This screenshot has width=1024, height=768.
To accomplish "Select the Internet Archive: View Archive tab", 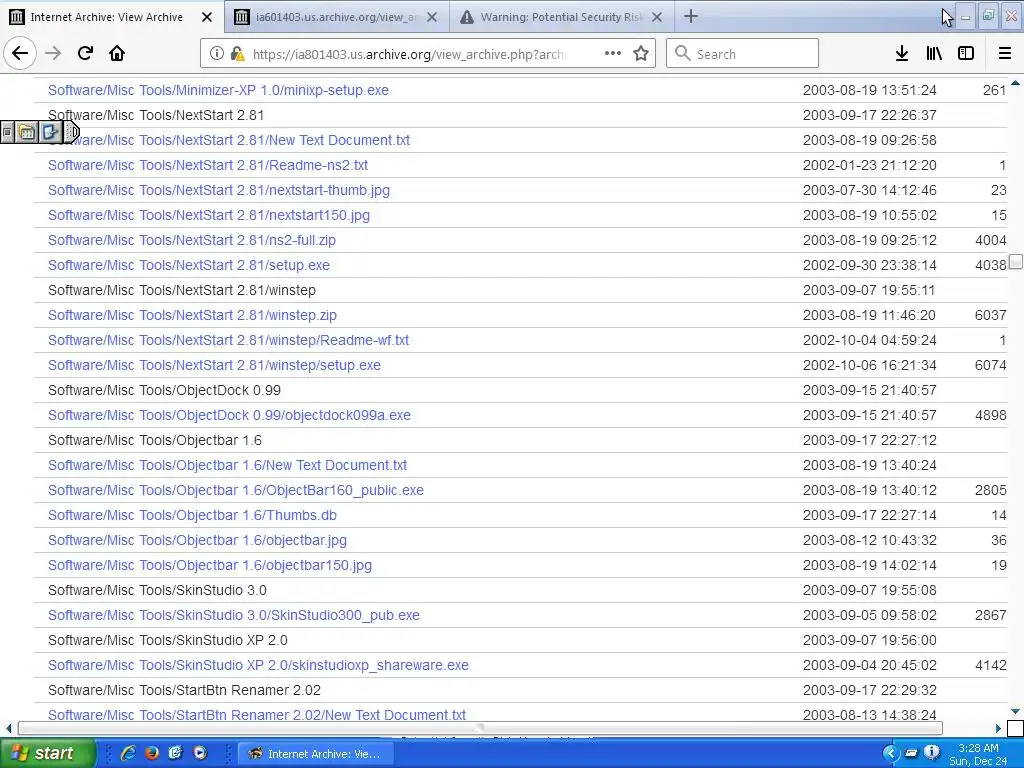I will click(106, 17).
